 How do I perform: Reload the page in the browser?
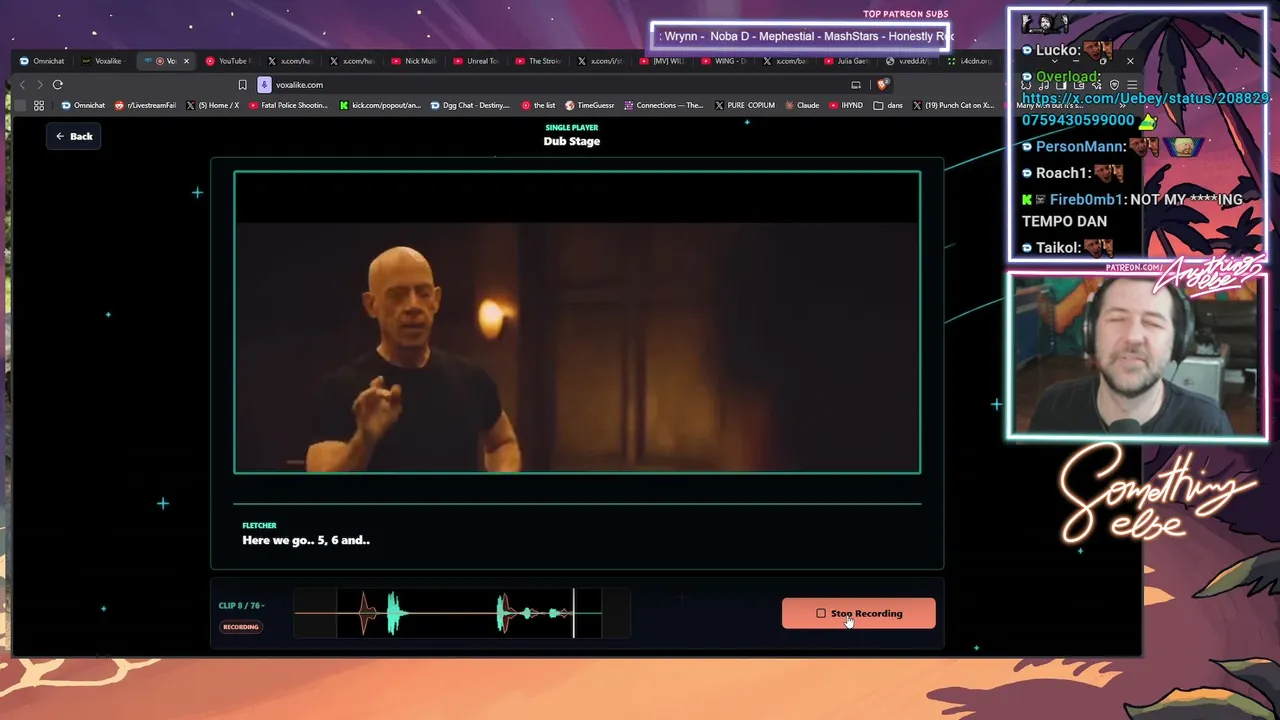pyautogui.click(x=58, y=85)
